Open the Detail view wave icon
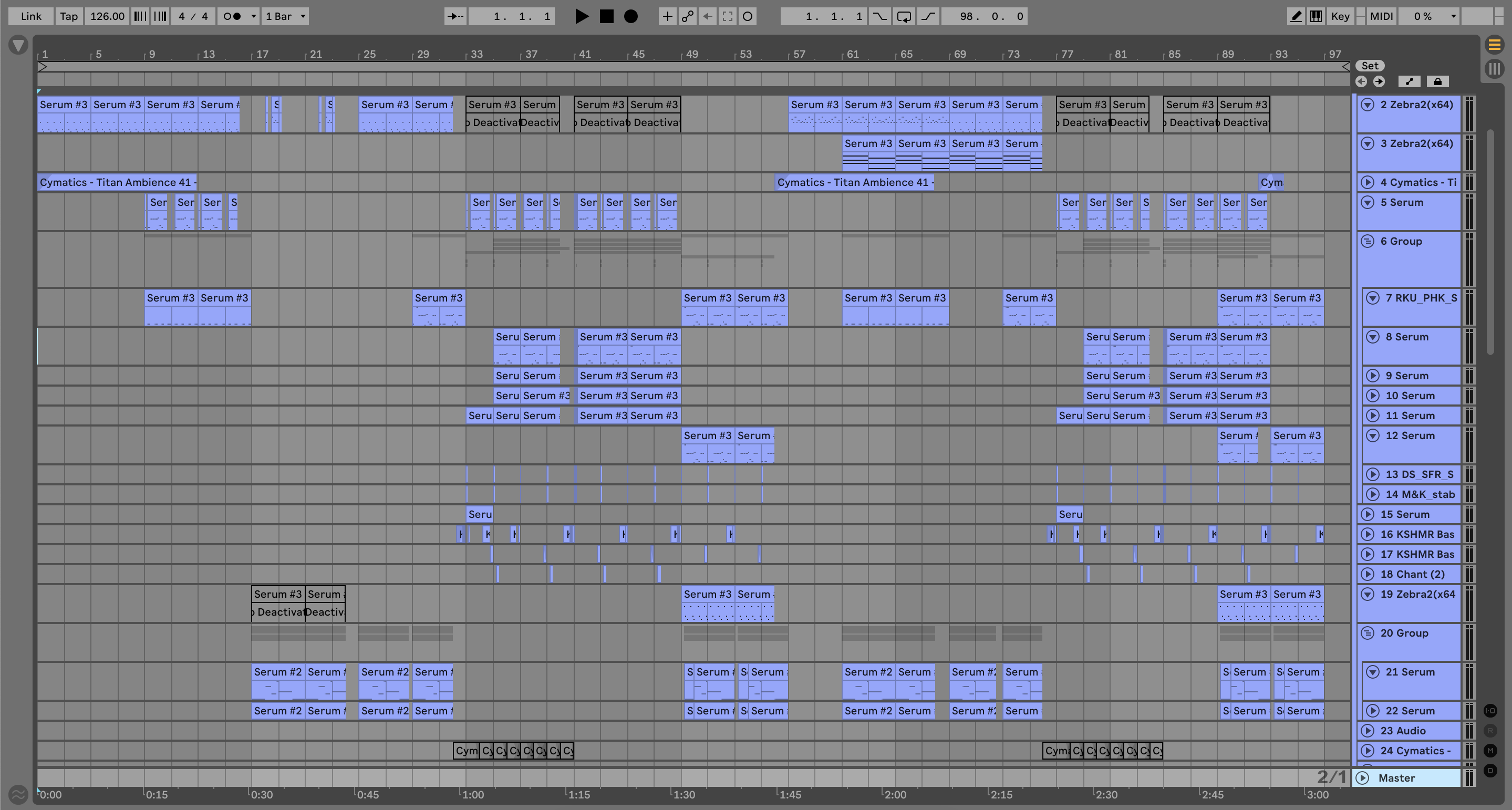This screenshot has height=810, width=1512. (18, 795)
